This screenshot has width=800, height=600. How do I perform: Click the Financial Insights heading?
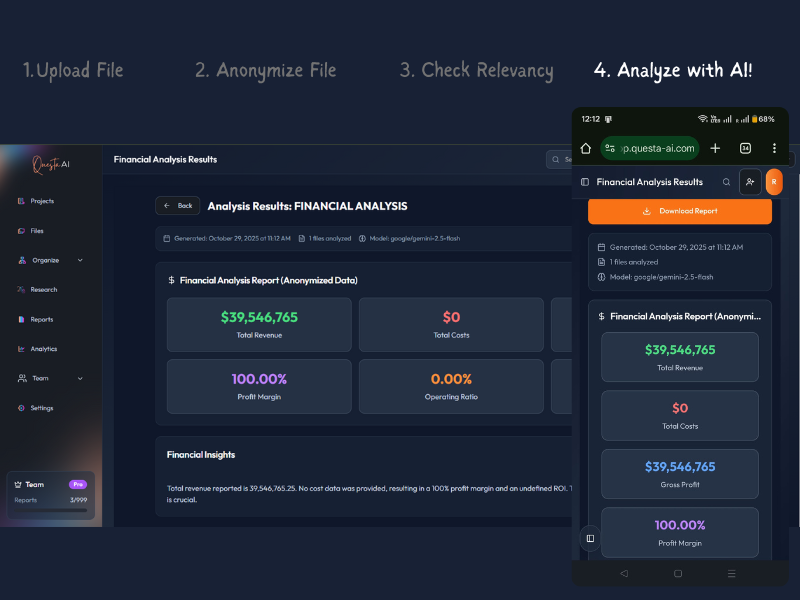click(x=201, y=455)
